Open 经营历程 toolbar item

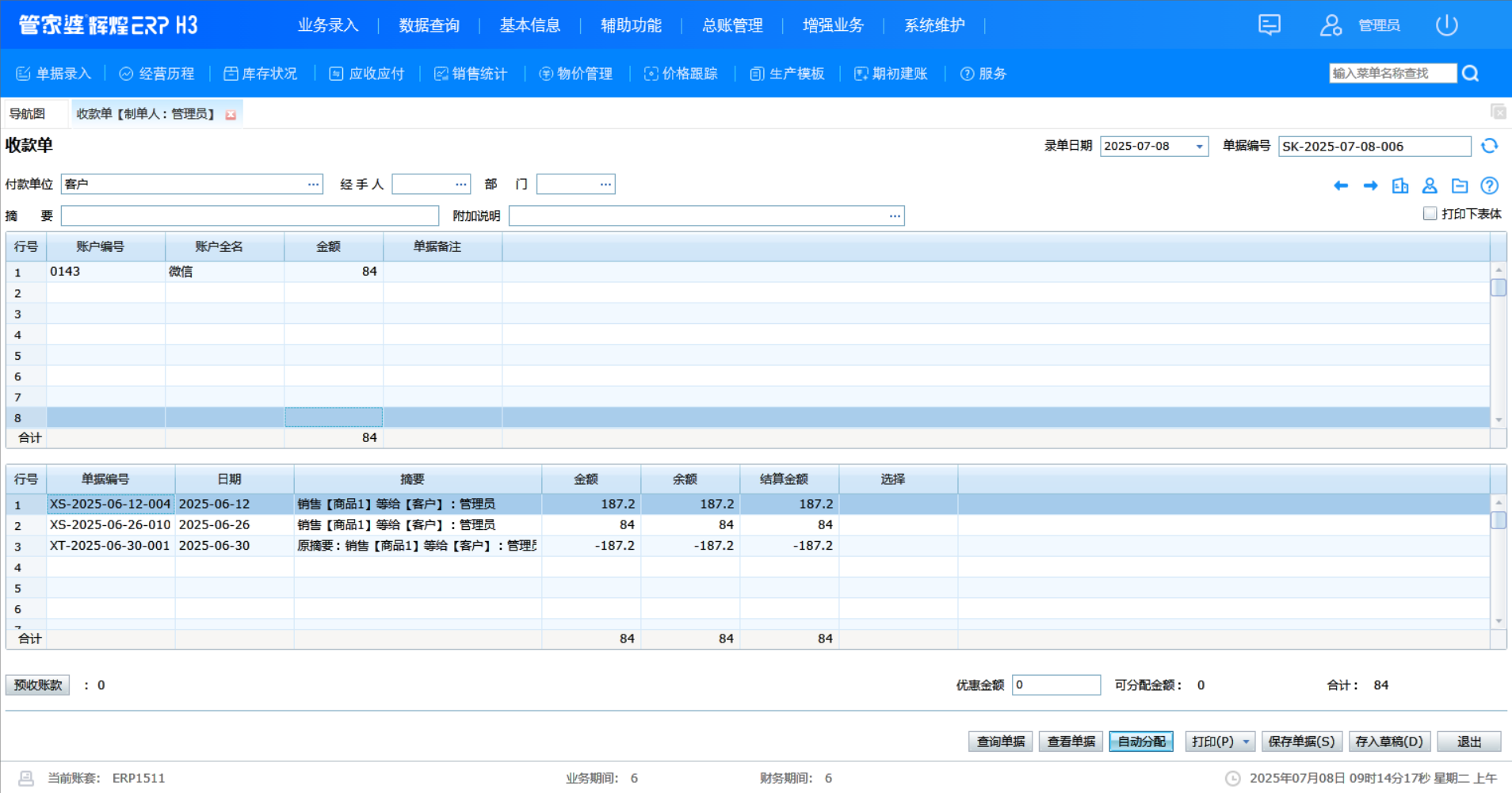click(157, 74)
